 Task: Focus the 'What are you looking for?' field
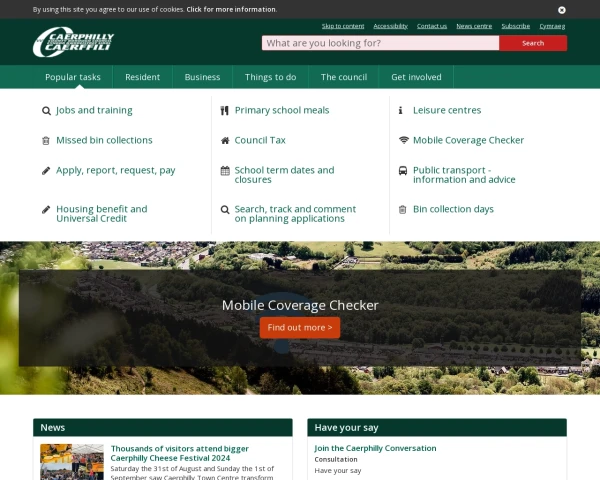pos(380,43)
